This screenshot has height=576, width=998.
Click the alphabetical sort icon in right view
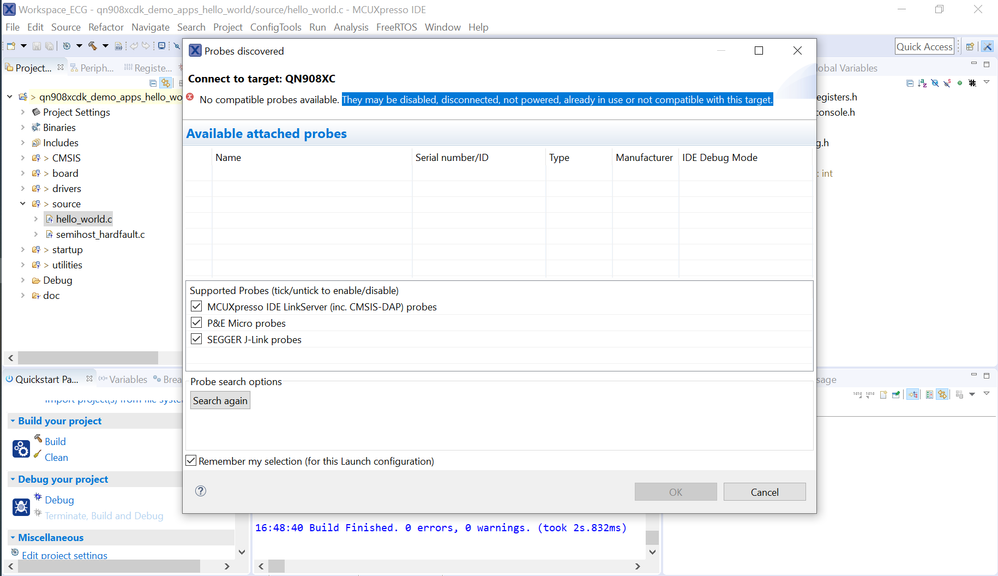922,83
